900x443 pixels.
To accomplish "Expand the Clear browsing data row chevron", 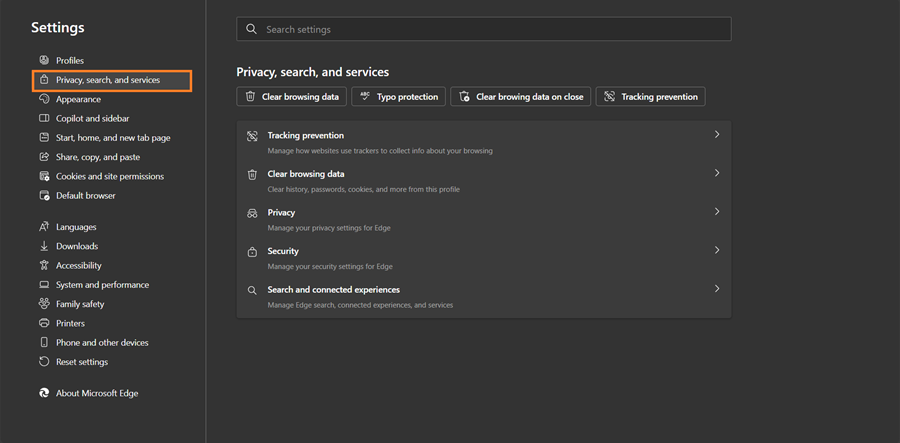I will point(716,173).
